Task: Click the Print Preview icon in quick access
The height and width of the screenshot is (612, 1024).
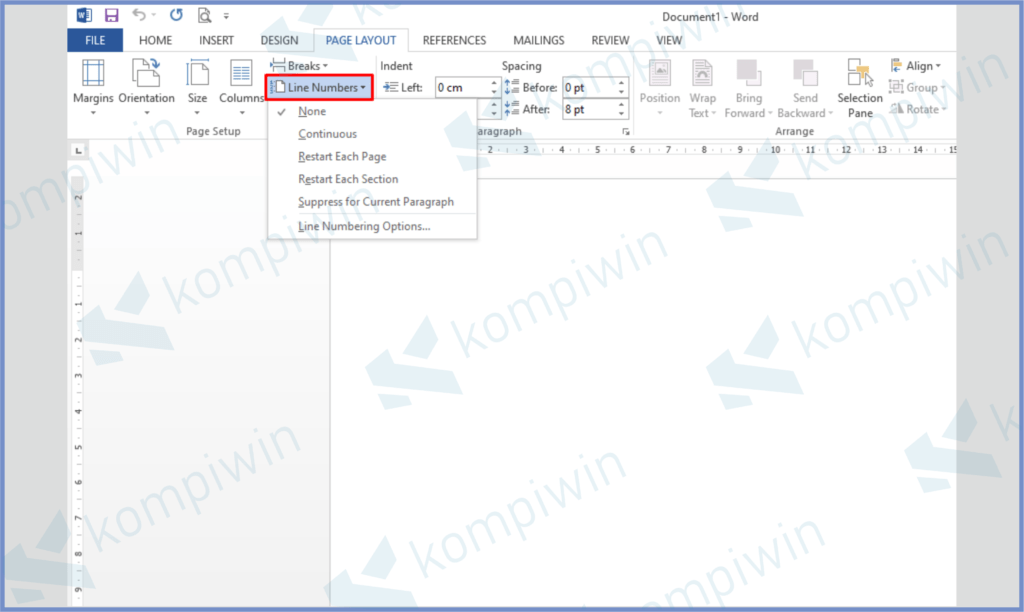Action: (204, 15)
